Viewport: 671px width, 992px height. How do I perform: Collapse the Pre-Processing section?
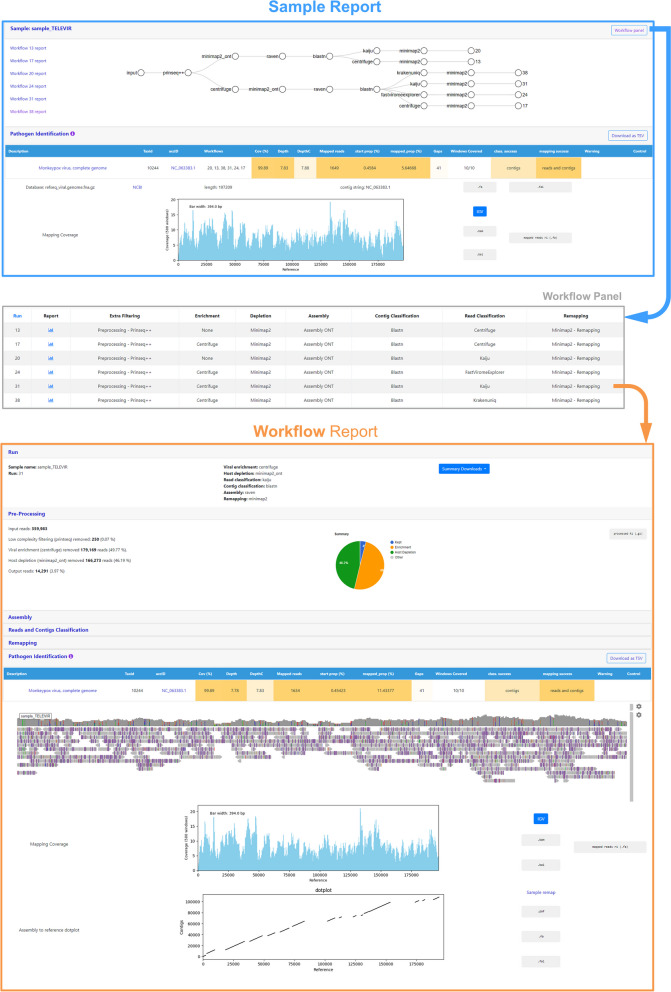(27, 514)
